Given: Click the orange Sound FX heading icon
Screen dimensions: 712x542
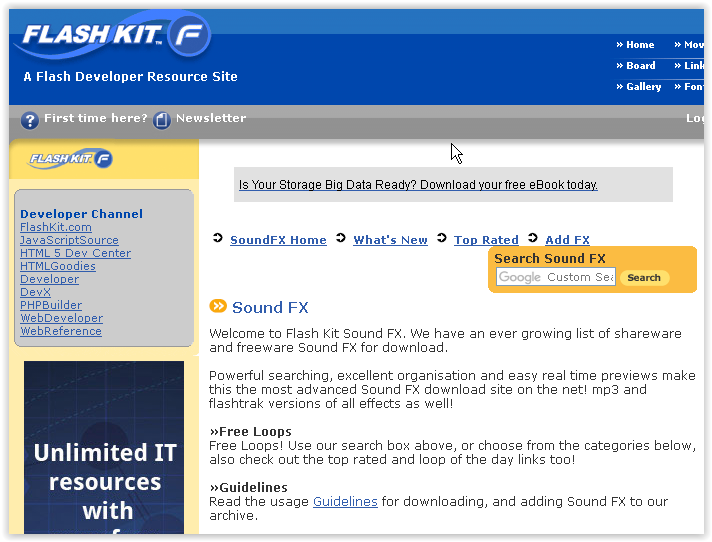Looking at the screenshot, I should [218, 306].
